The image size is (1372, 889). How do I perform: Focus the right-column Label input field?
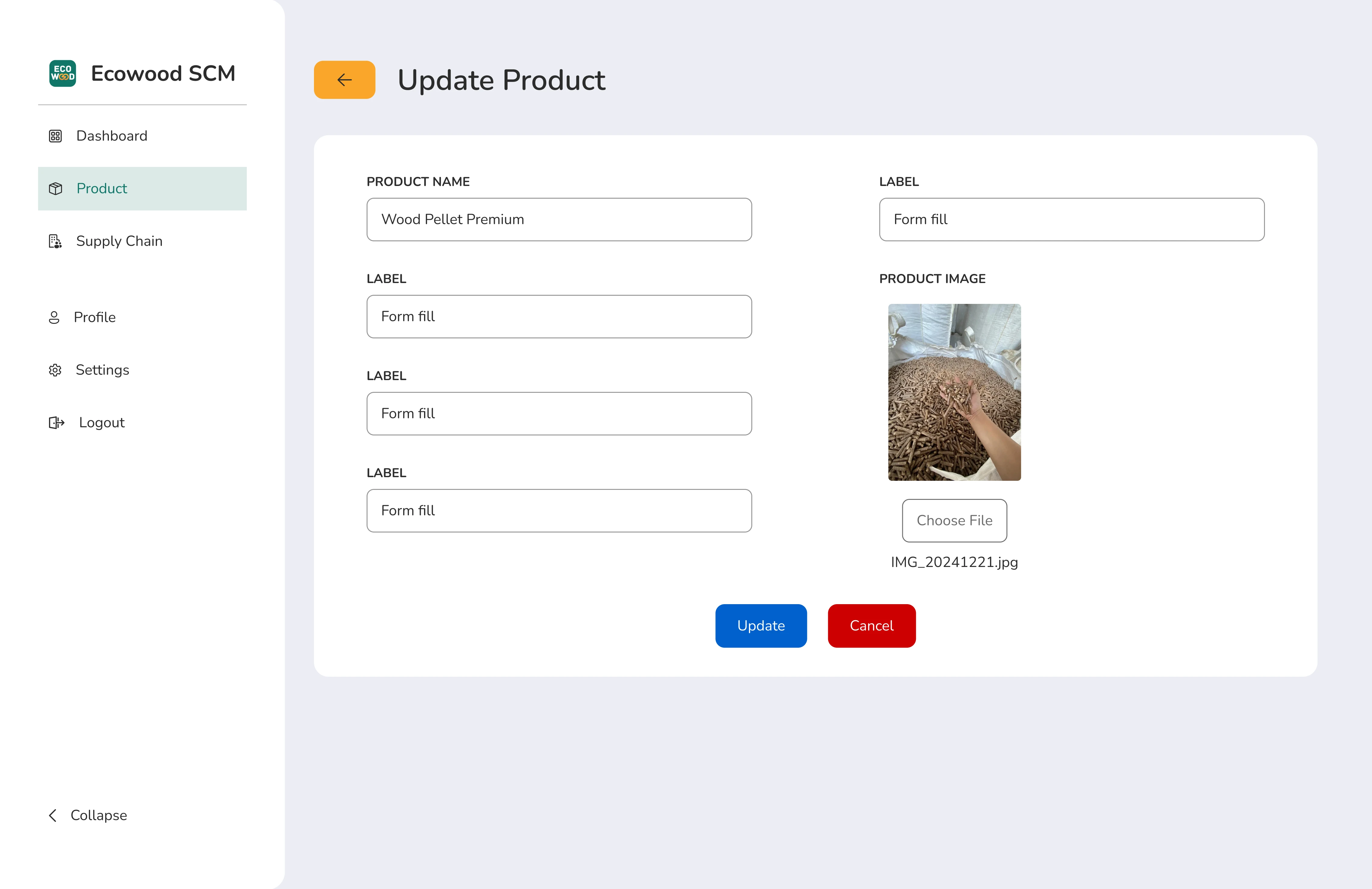coord(1071,220)
